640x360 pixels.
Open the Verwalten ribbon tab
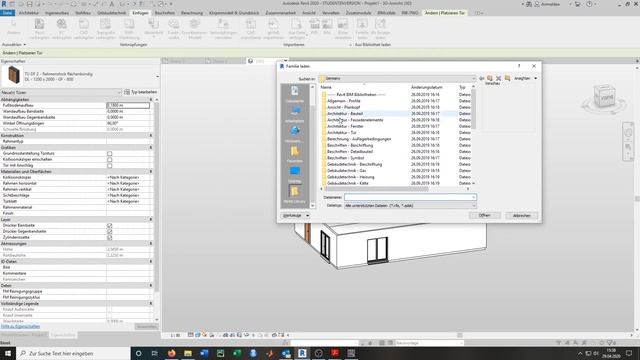pyautogui.click(x=331, y=13)
